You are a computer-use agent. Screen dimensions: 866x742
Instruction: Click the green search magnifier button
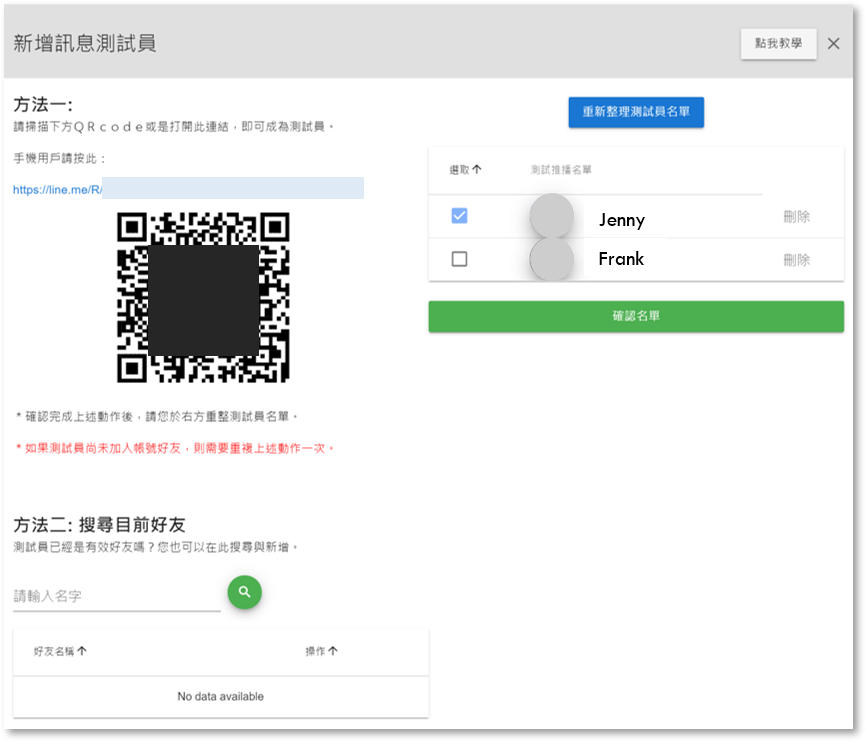[244, 592]
